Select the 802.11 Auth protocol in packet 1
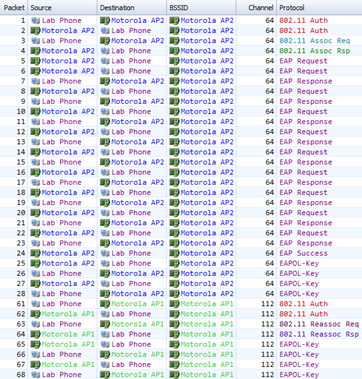Image resolution: width=362 pixels, height=379 pixels. [x=303, y=21]
